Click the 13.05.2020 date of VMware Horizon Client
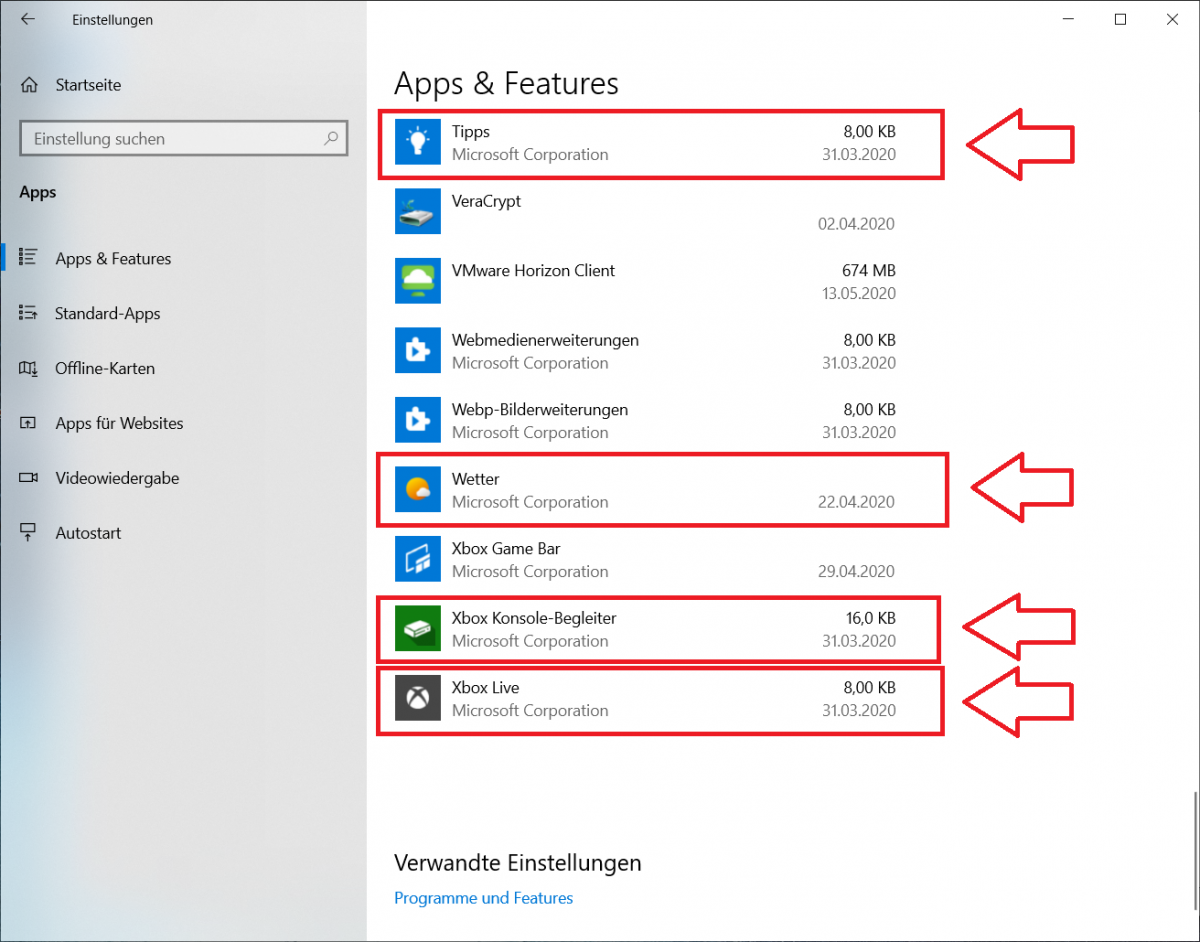1200x942 pixels. coord(859,294)
